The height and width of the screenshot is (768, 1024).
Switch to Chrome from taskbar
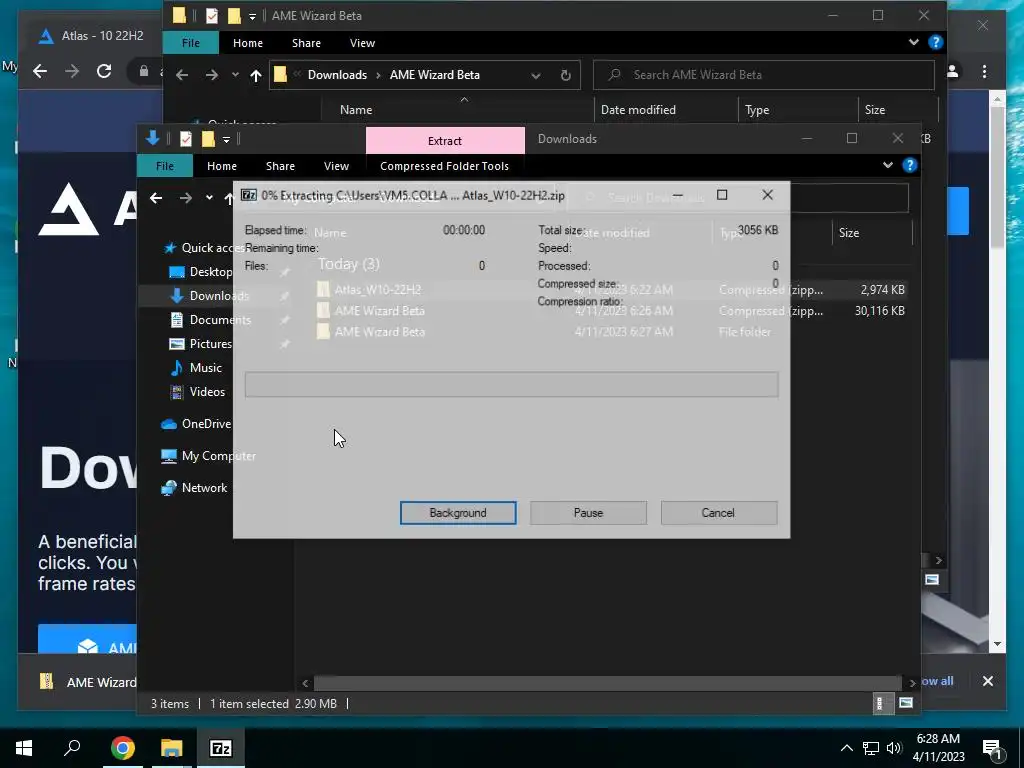(122, 748)
